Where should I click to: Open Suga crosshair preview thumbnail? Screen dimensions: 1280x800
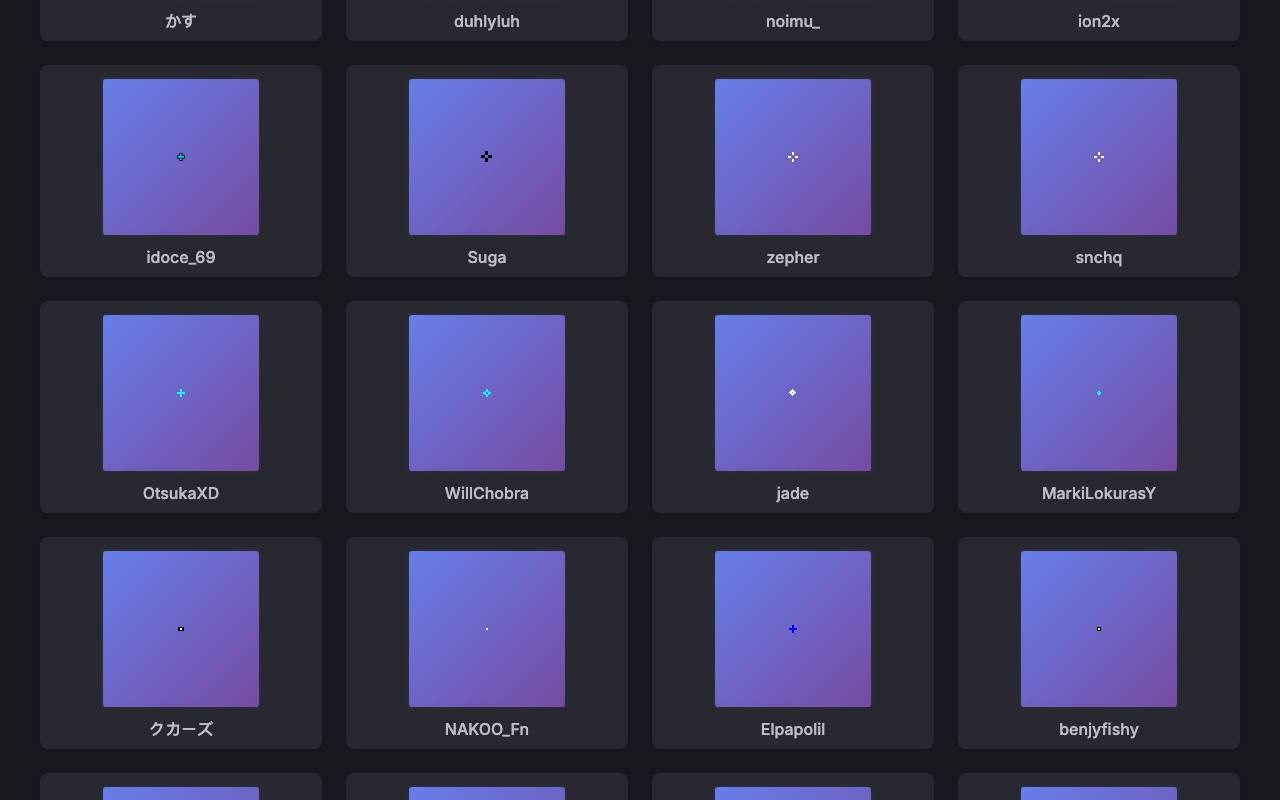[x=487, y=157]
